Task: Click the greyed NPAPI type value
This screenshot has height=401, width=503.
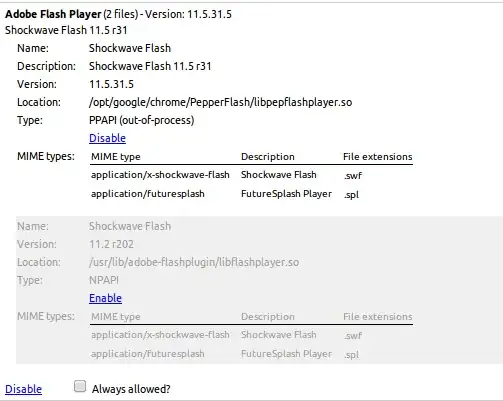Action: pos(104,280)
